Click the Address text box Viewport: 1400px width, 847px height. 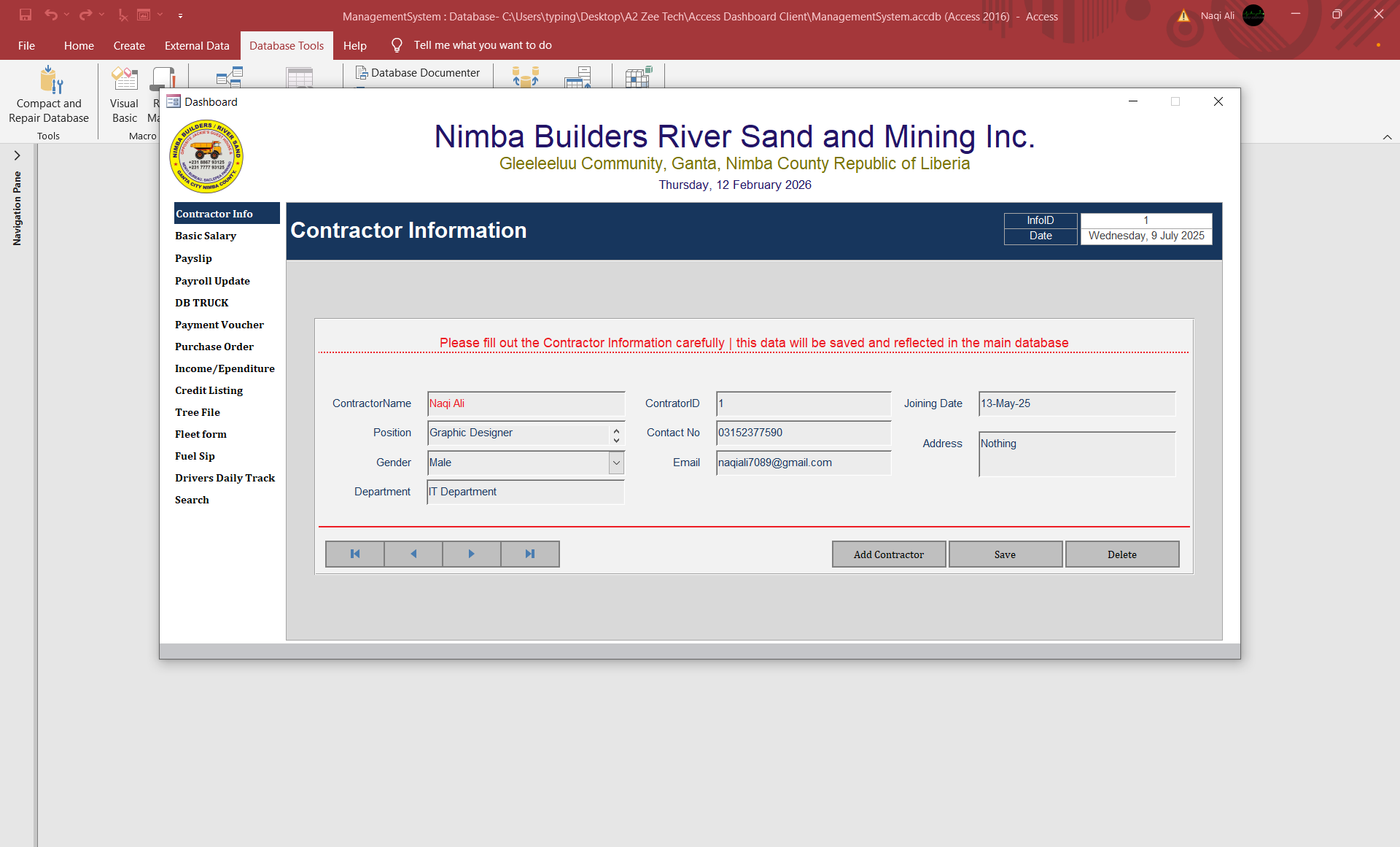1077,454
